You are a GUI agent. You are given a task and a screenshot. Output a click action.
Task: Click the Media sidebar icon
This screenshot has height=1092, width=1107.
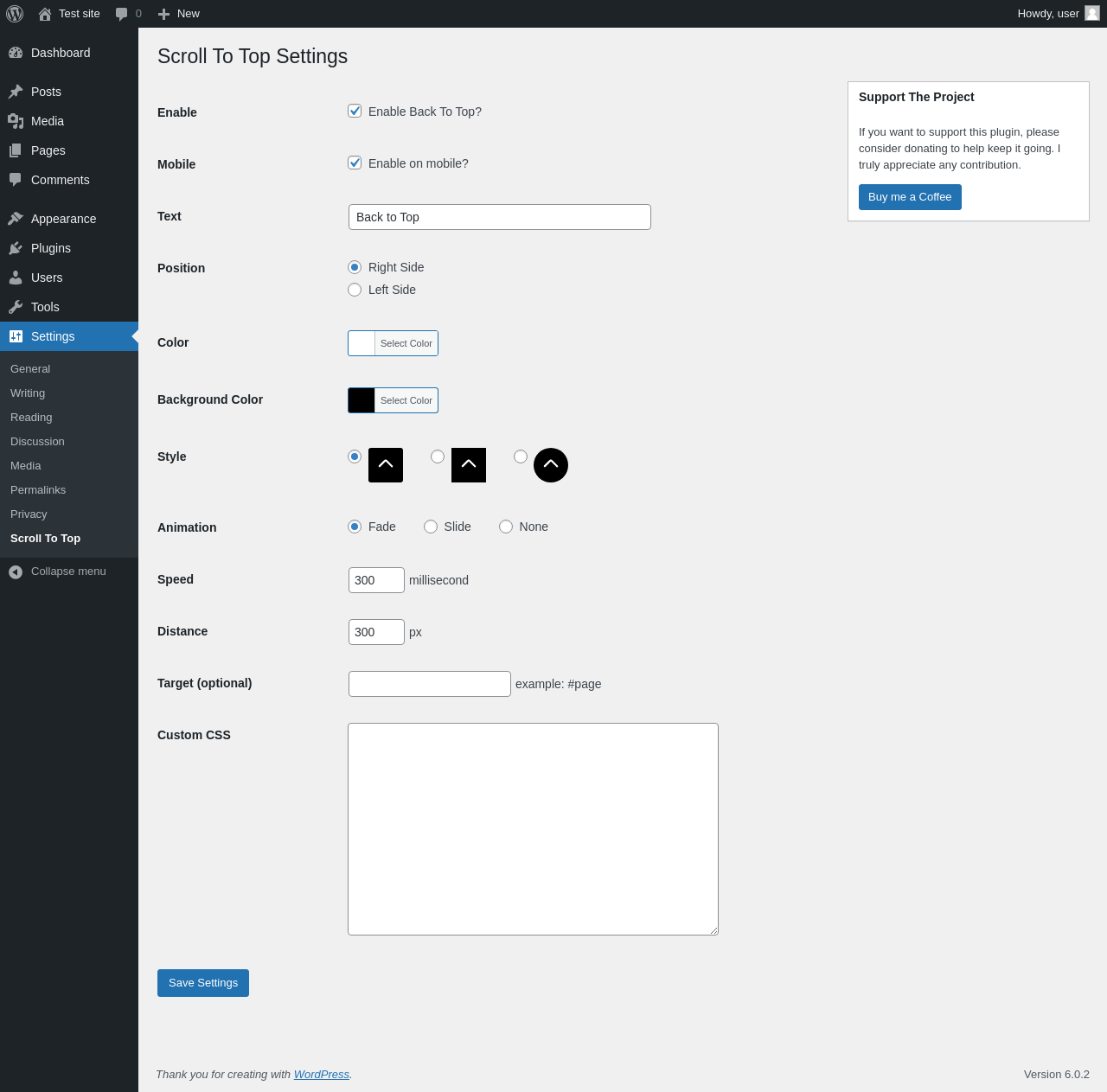pyautogui.click(x=16, y=121)
